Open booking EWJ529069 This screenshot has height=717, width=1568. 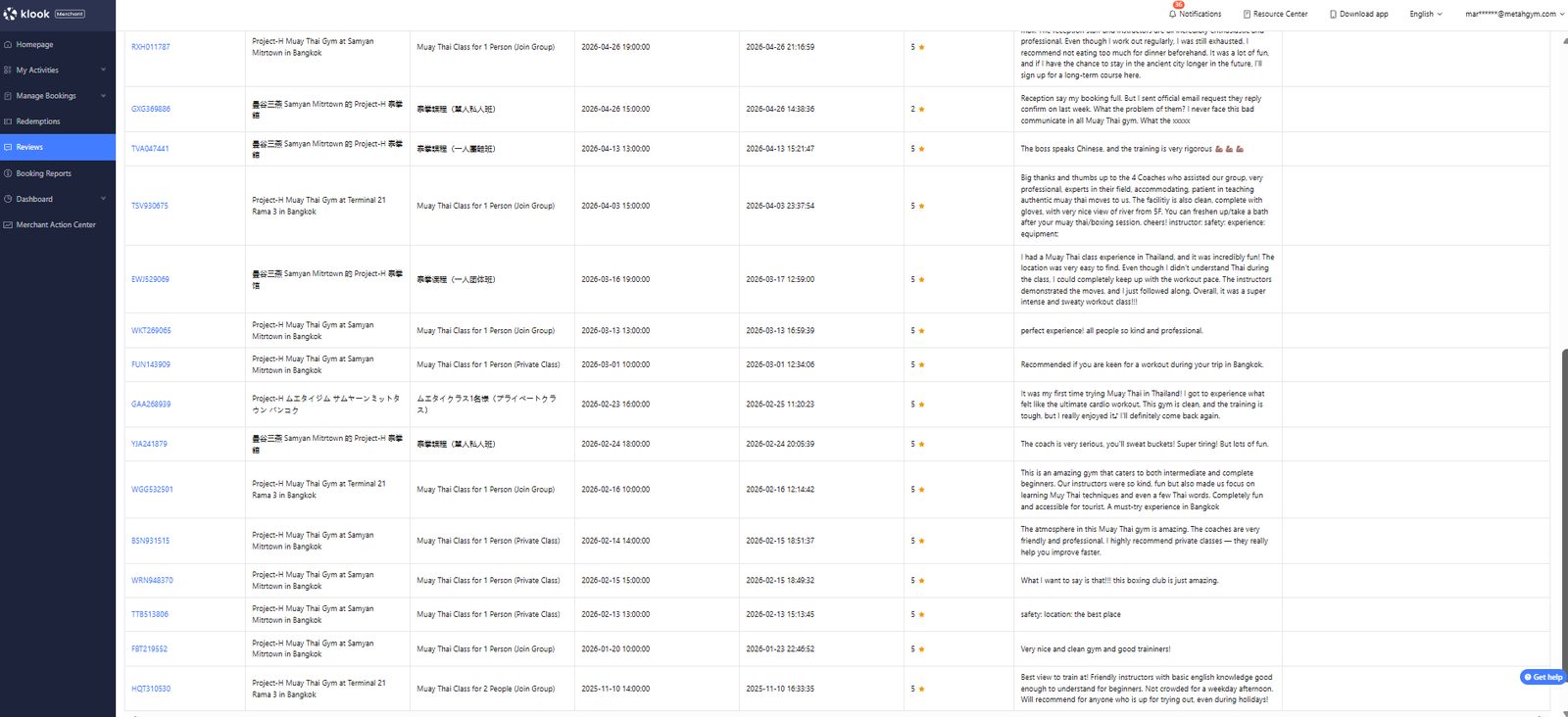coord(150,279)
